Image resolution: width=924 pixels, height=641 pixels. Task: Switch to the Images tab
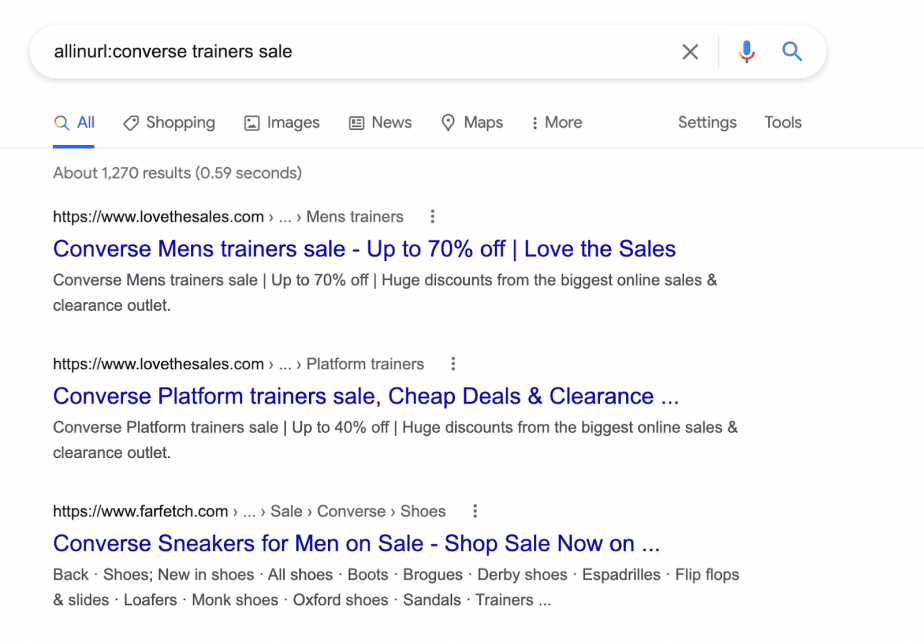coord(282,123)
